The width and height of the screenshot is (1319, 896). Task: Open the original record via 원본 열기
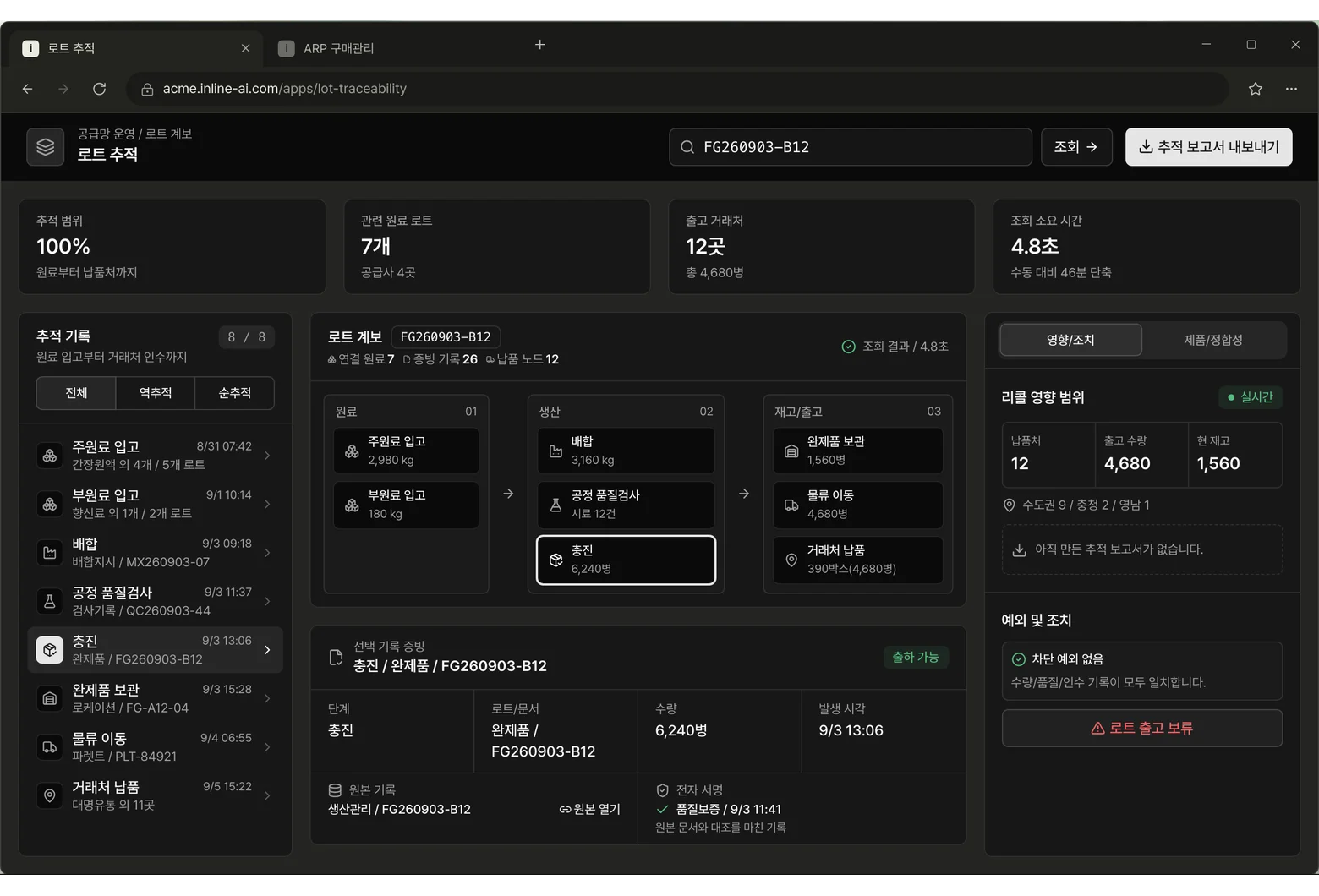(590, 810)
